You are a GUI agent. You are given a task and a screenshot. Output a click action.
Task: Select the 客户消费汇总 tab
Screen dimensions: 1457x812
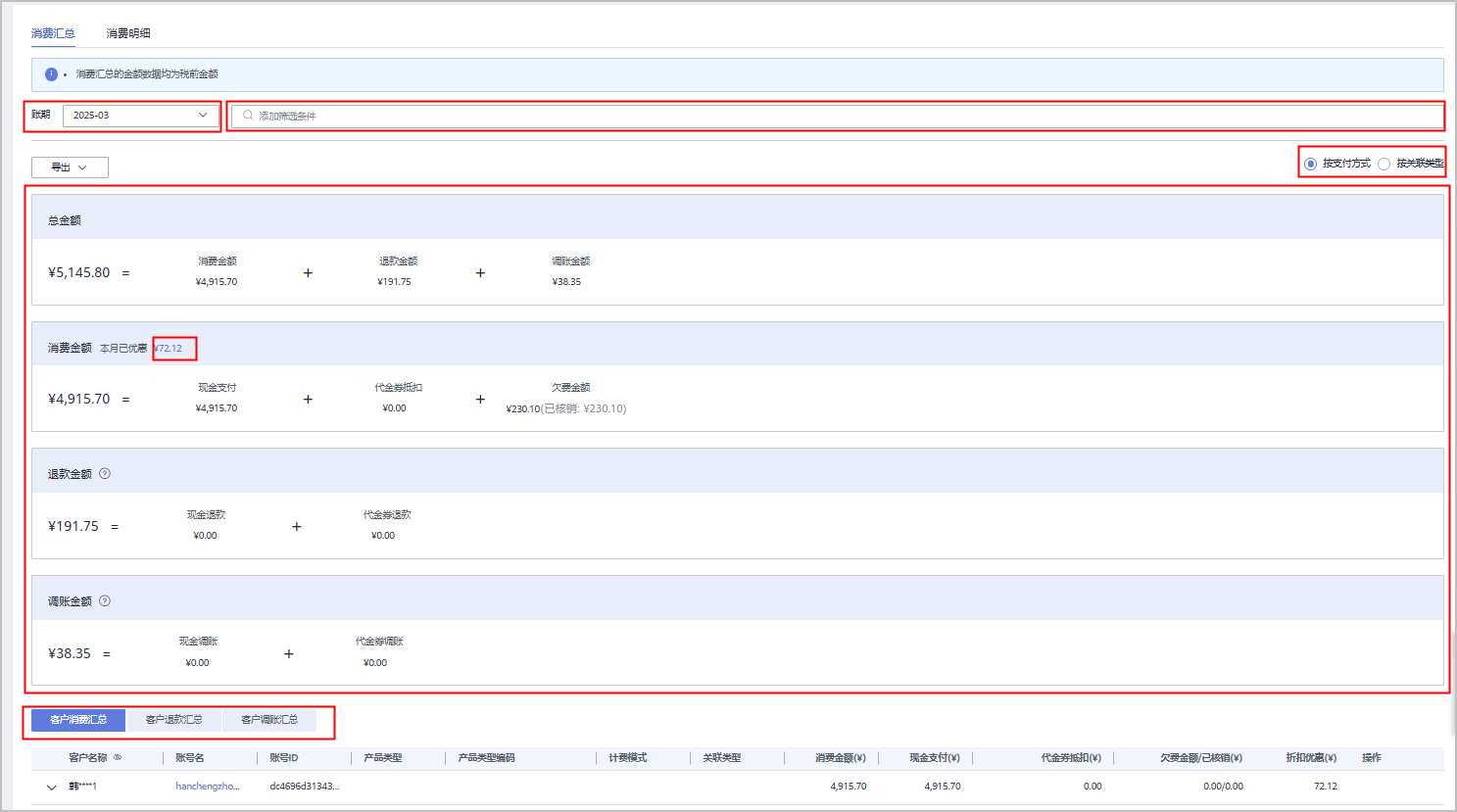78,720
